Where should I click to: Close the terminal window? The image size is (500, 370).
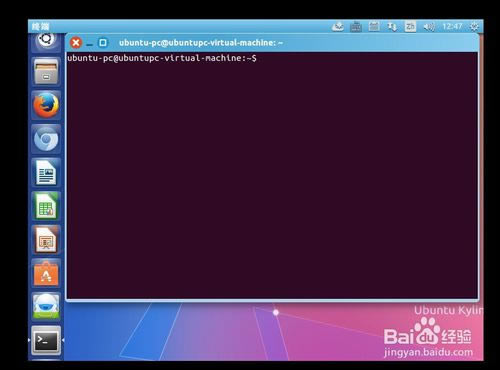pos(76,43)
